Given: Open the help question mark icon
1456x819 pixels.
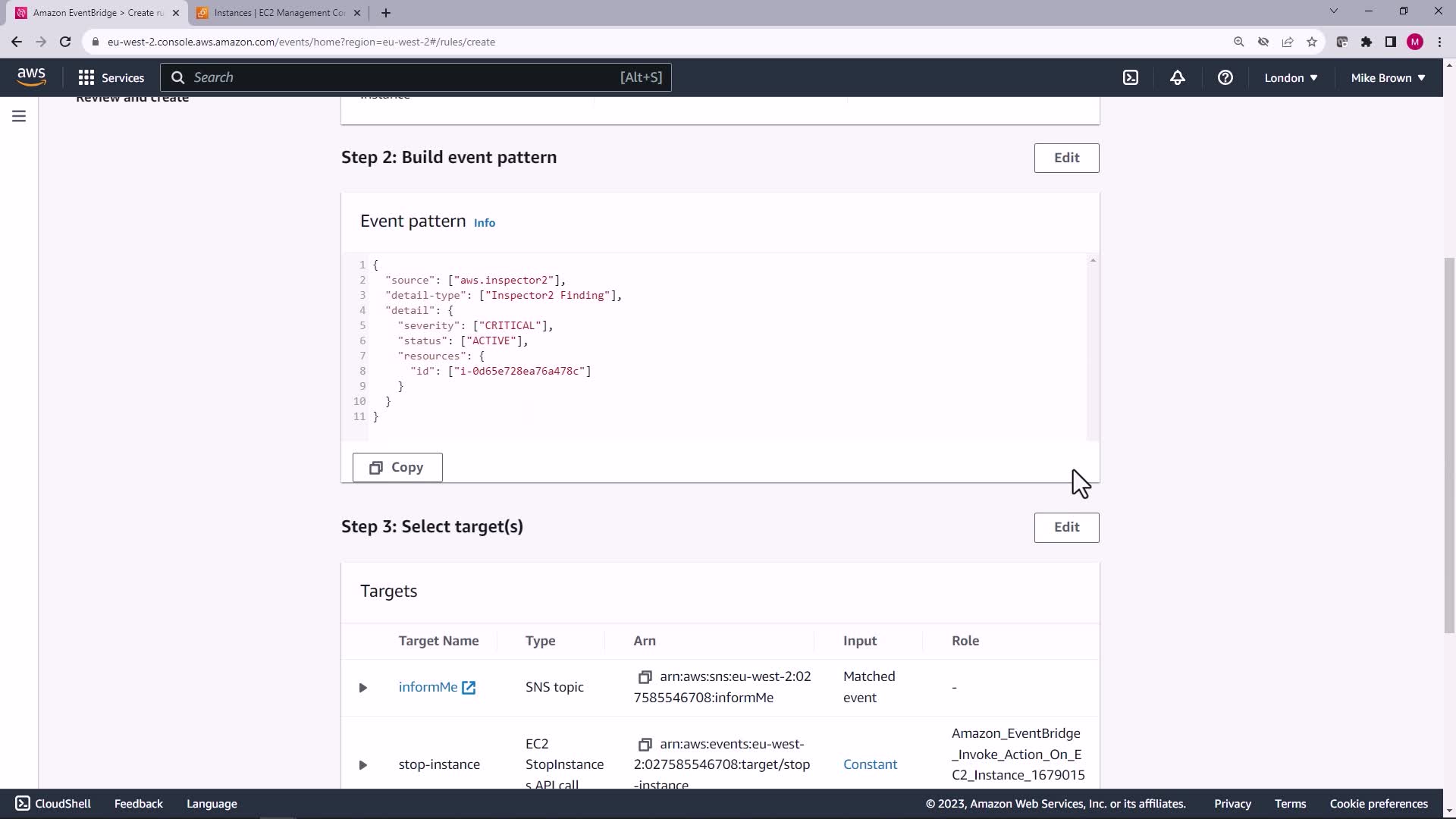Looking at the screenshot, I should (1225, 77).
